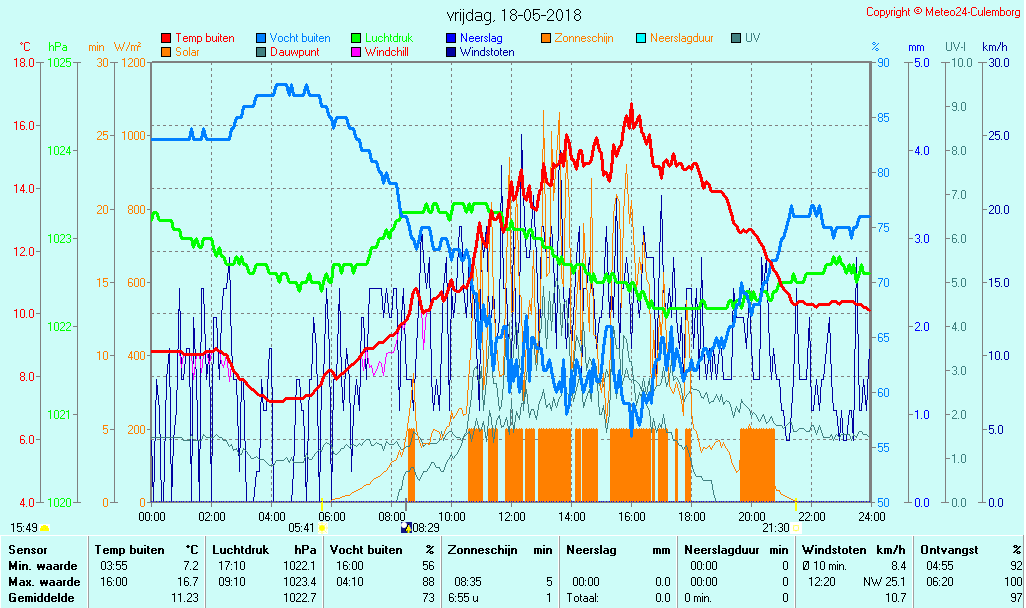The image size is (1026, 608).
Task: Click the Windstoten km/h table column header
Action: point(853,549)
